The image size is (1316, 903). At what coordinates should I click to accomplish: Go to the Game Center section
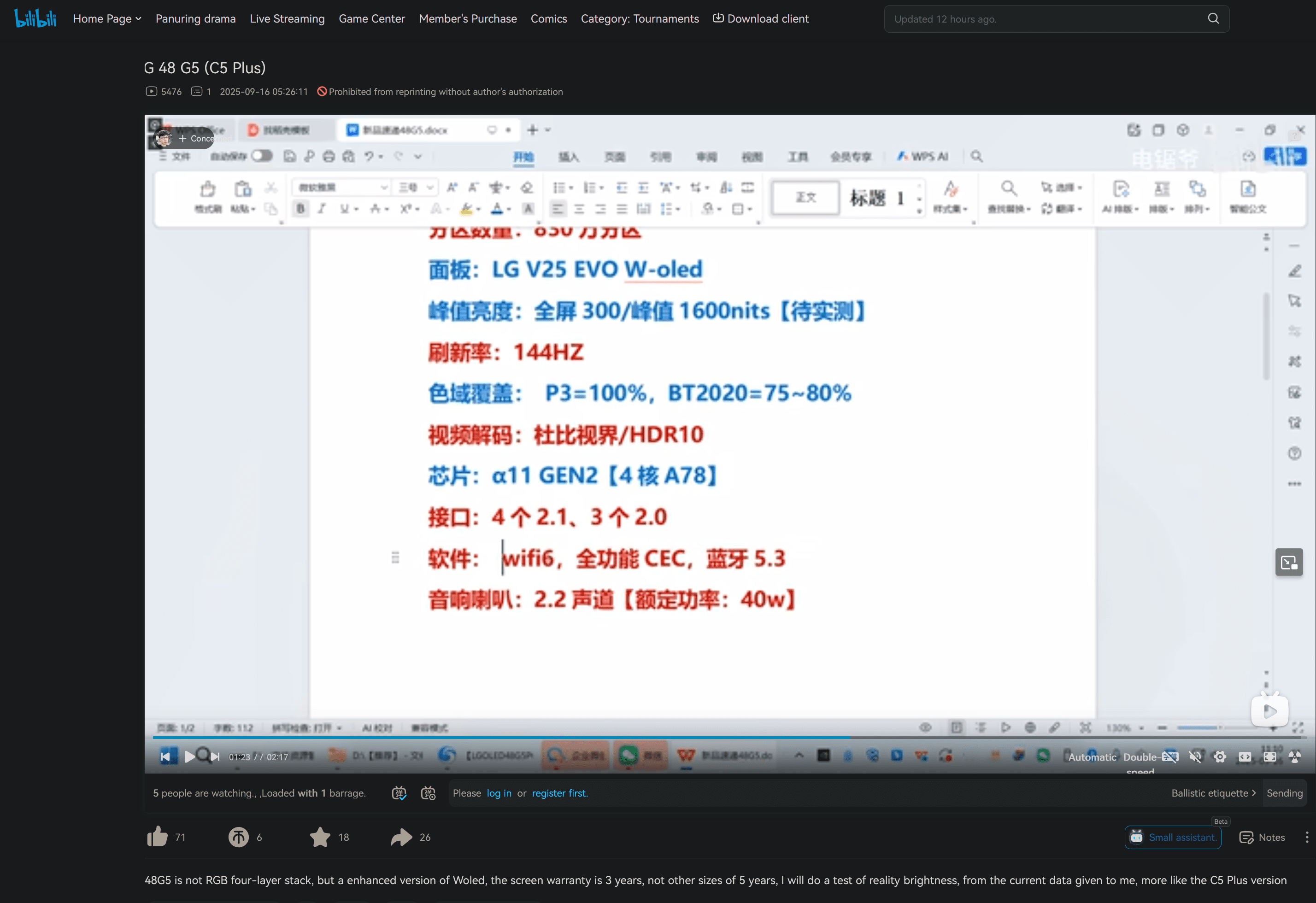click(x=371, y=19)
